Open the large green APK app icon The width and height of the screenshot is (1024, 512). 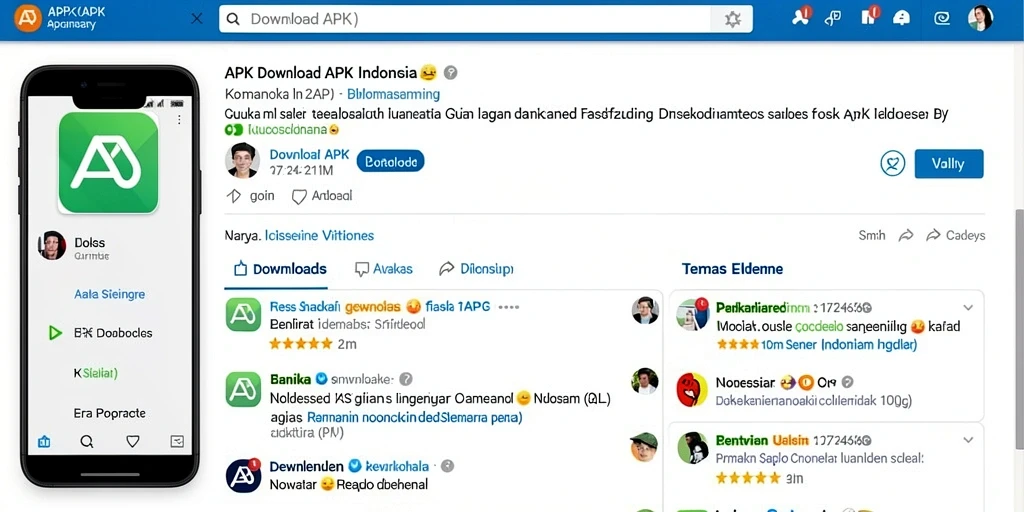point(108,163)
